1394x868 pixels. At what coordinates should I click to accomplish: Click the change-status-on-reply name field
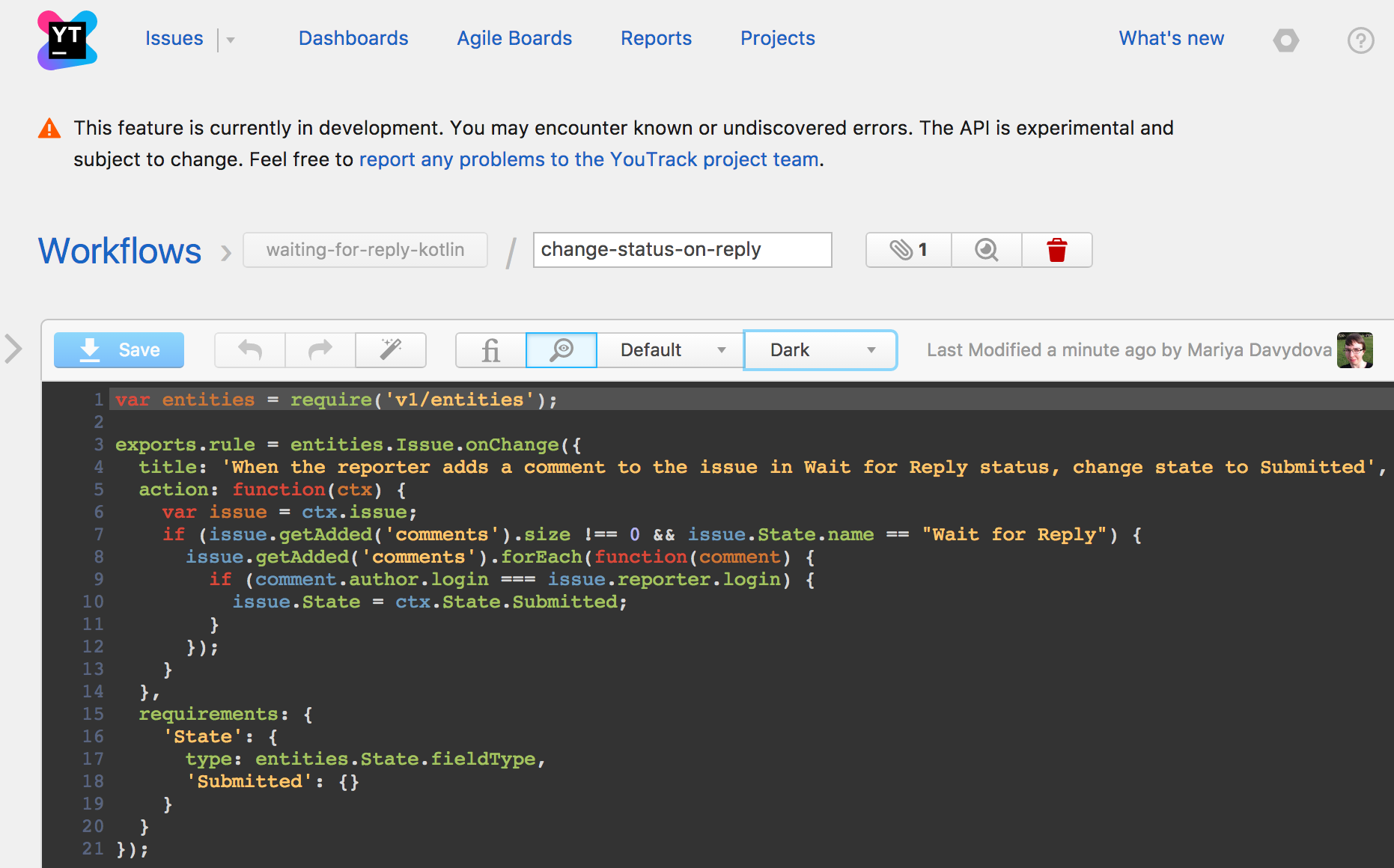(x=682, y=250)
